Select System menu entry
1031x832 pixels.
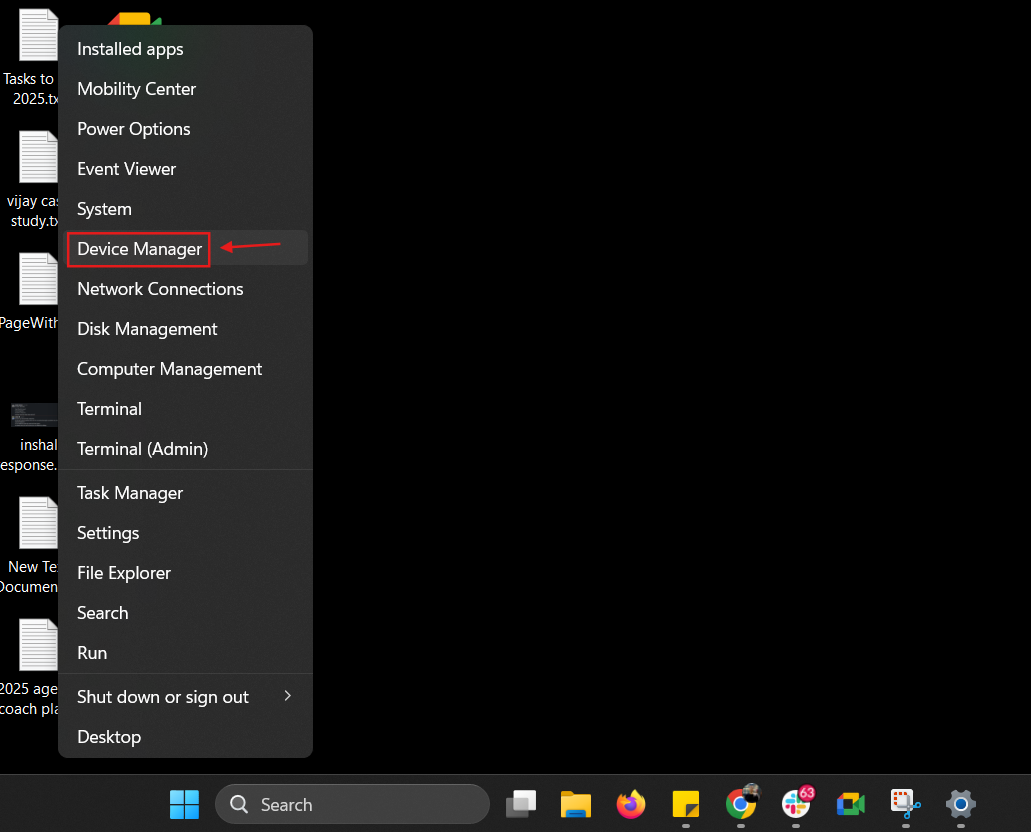point(185,209)
